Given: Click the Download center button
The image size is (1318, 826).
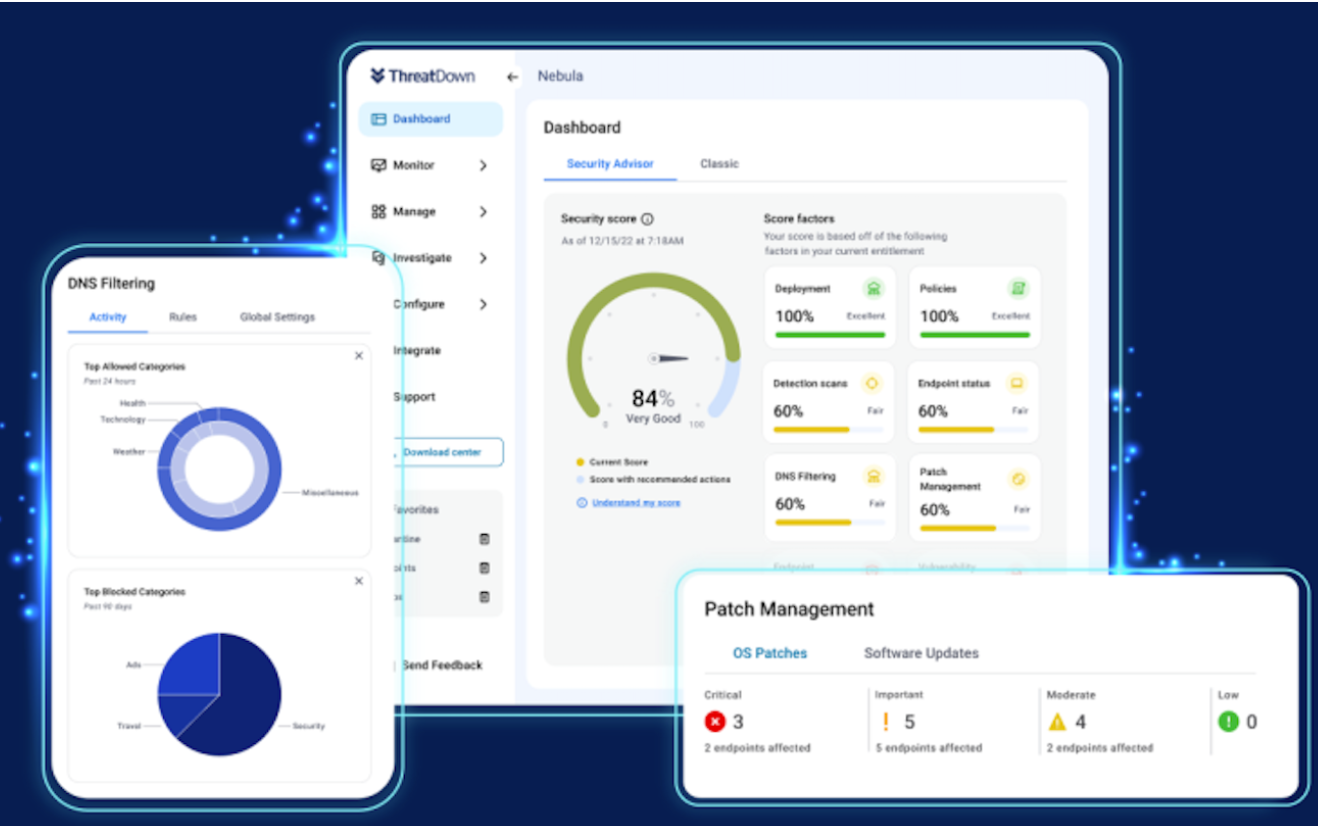Looking at the screenshot, I should [x=442, y=452].
